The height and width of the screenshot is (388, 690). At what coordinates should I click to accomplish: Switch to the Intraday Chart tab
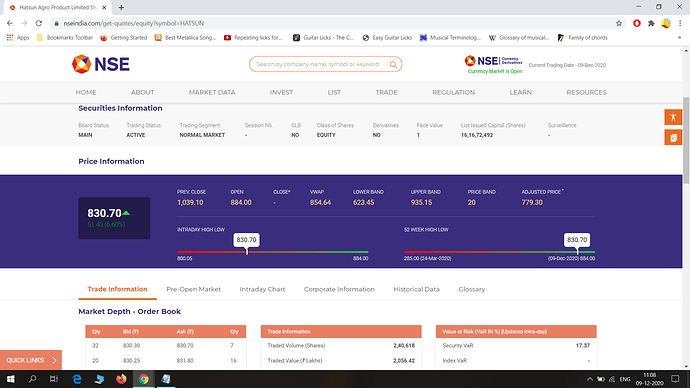pyautogui.click(x=262, y=289)
